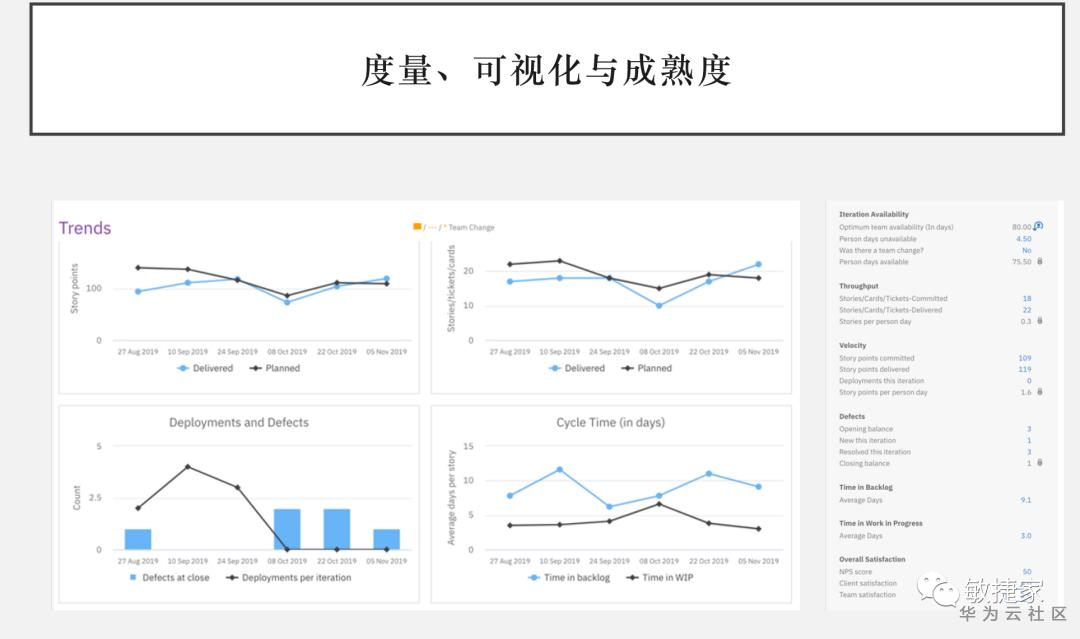Toggle the Defects at close legend item

(169, 578)
